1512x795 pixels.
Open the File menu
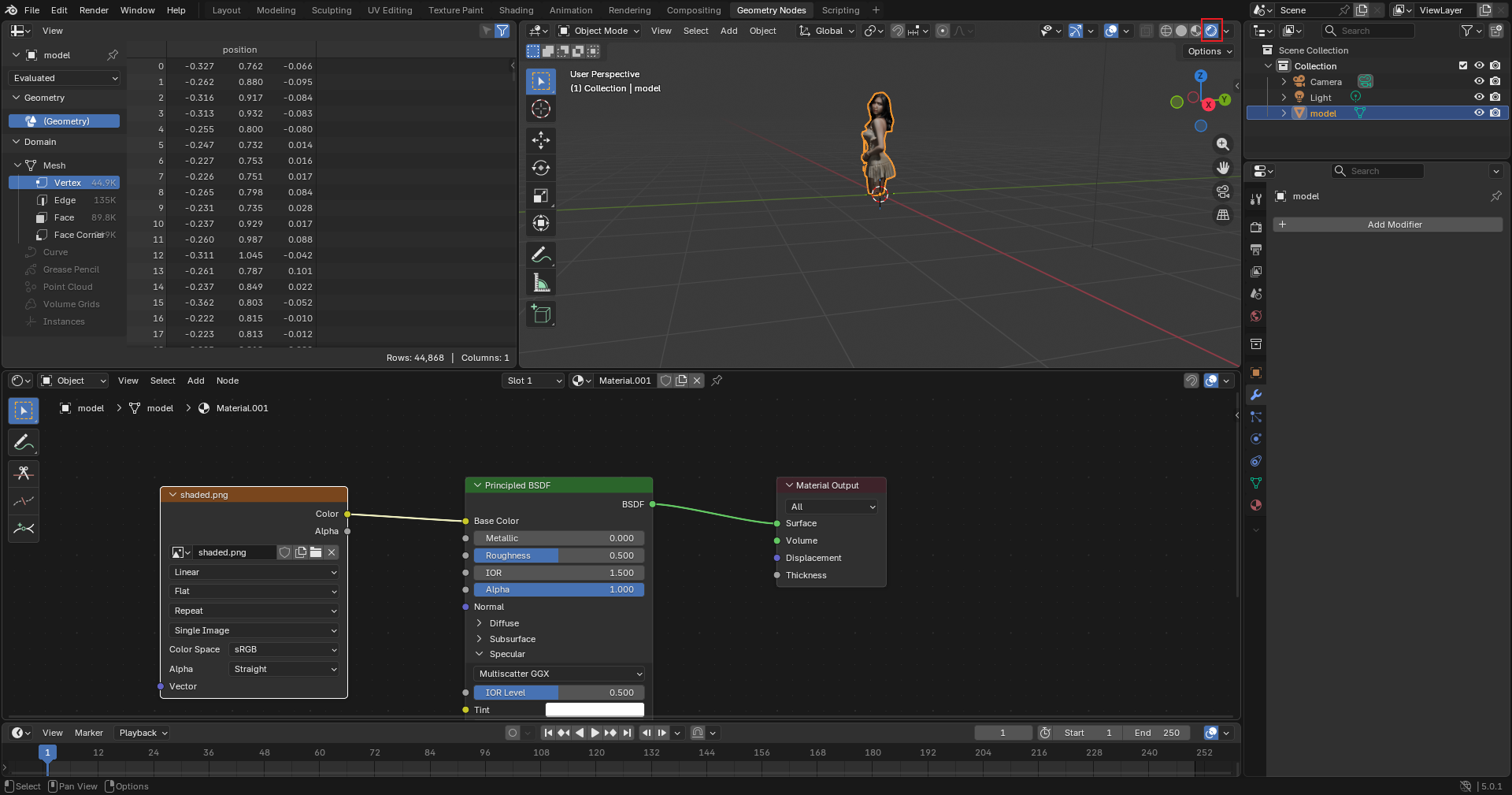point(31,10)
